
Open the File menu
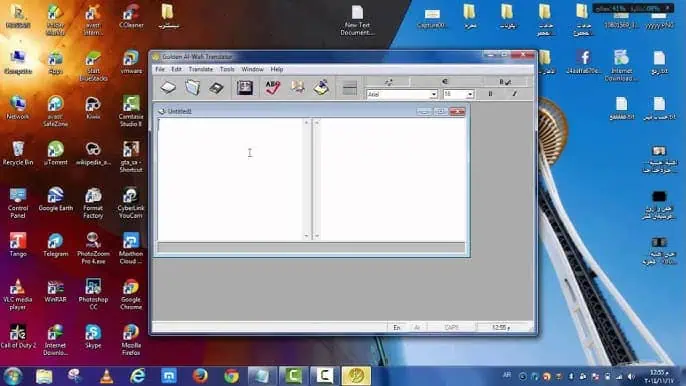[160, 69]
